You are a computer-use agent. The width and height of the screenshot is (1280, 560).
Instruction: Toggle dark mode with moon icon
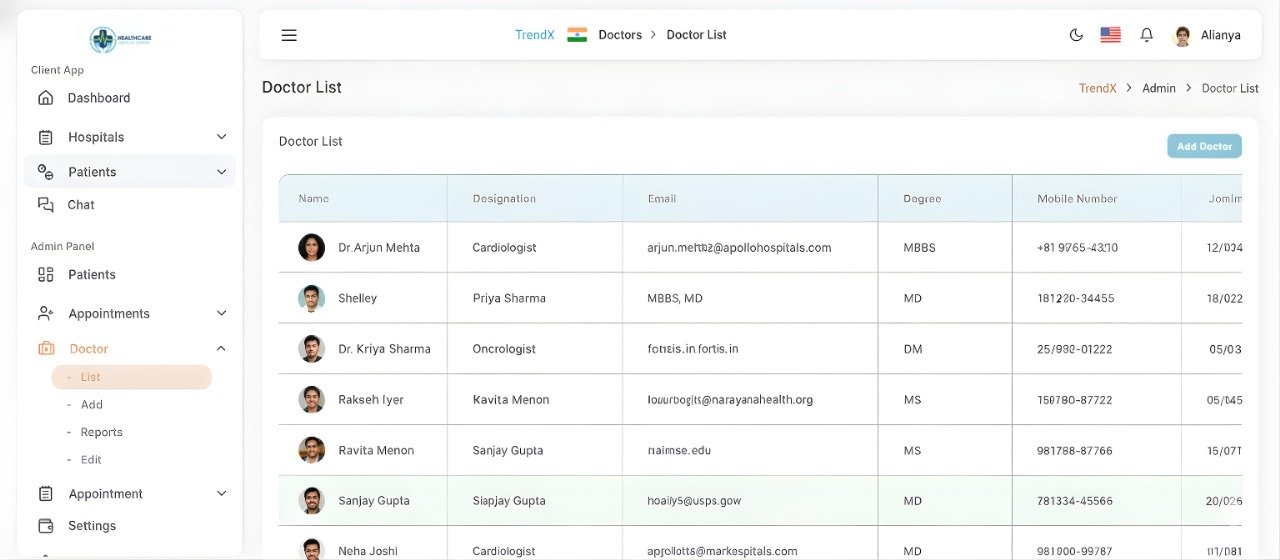pos(1076,35)
